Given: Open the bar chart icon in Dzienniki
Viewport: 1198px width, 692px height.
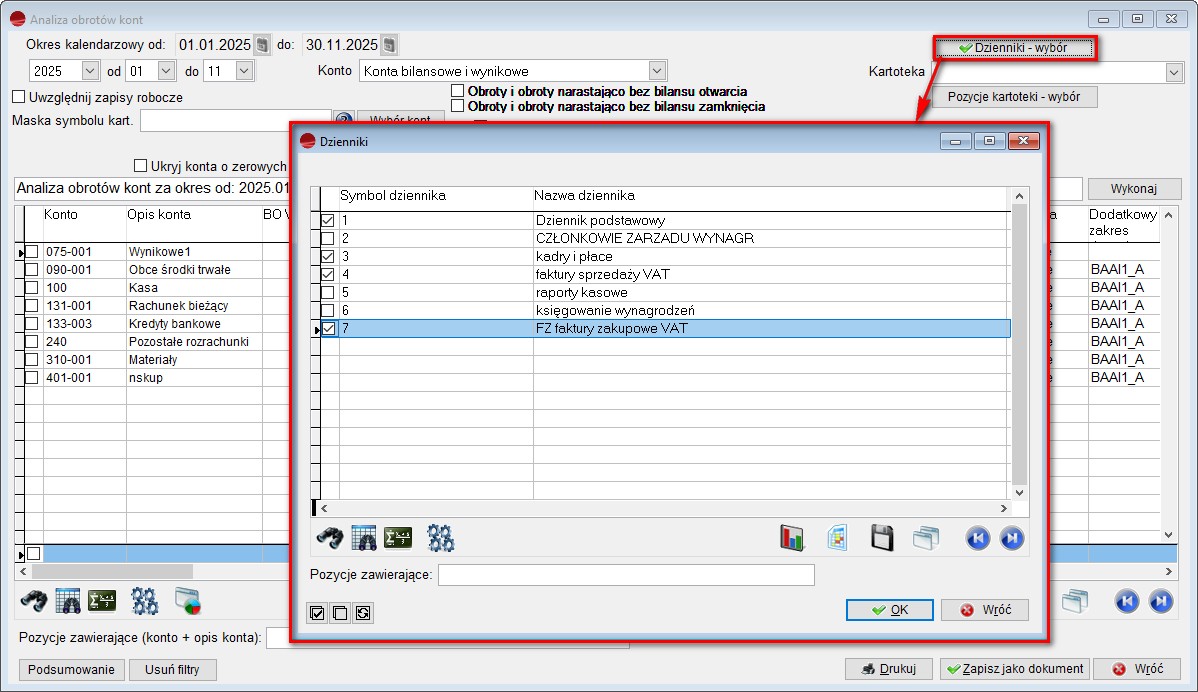Looking at the screenshot, I should pyautogui.click(x=792, y=538).
